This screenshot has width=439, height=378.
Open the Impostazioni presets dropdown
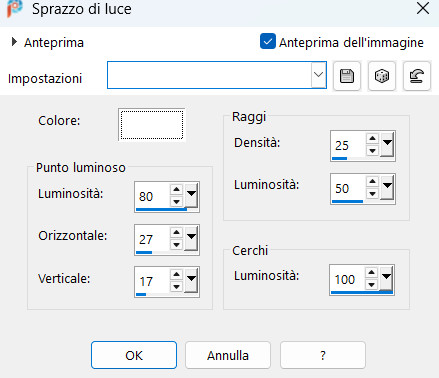pos(318,75)
